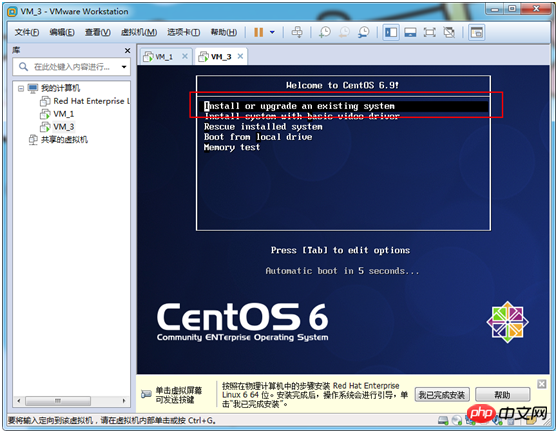The width and height of the screenshot is (558, 433).
Task: Toggle the library sidebar view icon
Action: point(391,32)
